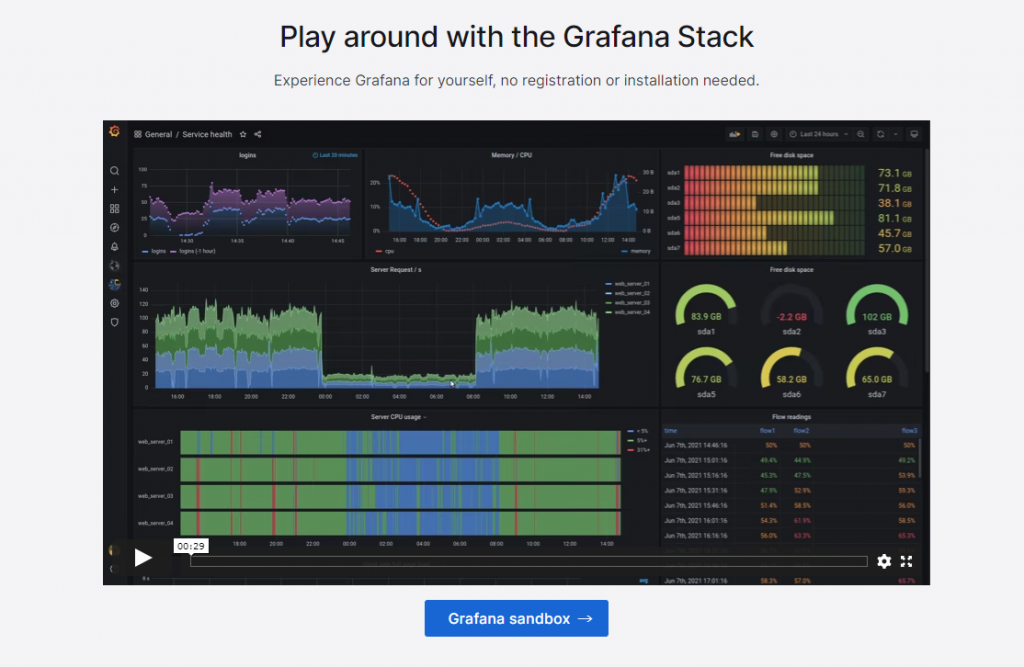1024x667 pixels.
Task: Click the globe icon in the sidebar
Action: 114,265
